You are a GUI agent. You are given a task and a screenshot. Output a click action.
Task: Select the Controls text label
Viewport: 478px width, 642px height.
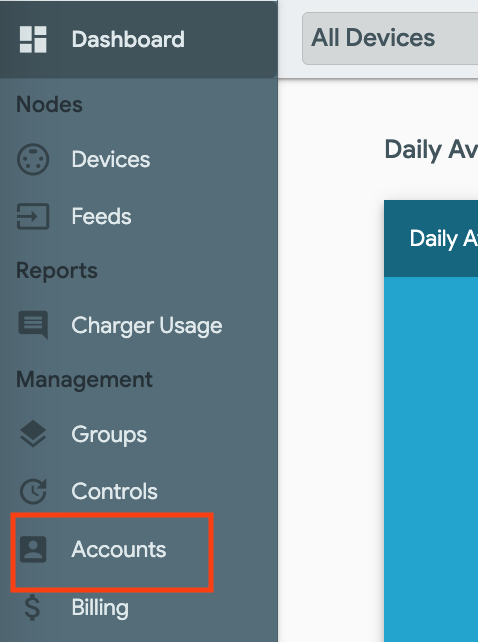click(x=114, y=491)
